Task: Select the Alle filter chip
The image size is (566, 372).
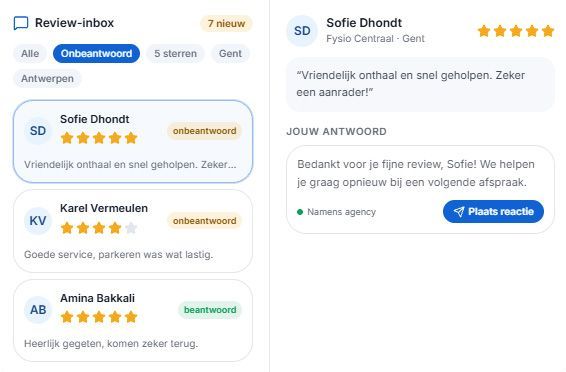Action: tap(30, 53)
